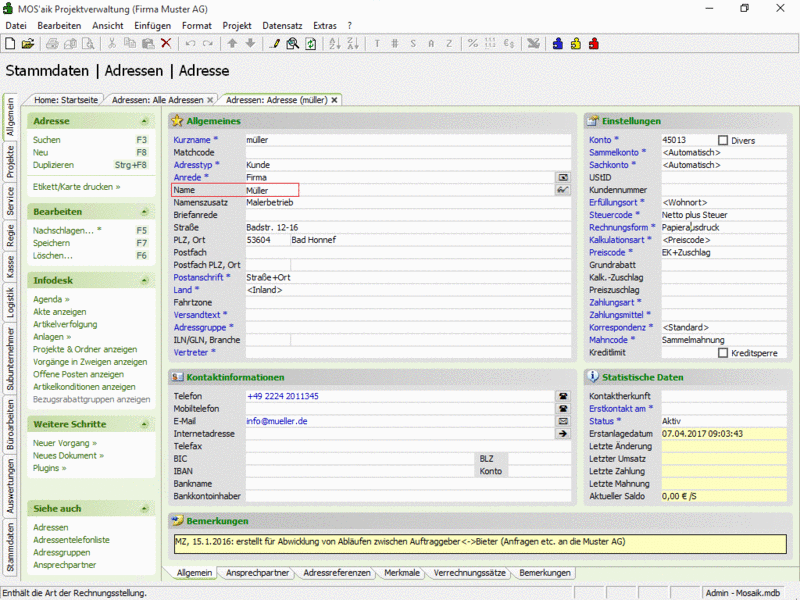Screen dimensions: 800x600
Task: Click the Matchcode input field
Action: (408, 153)
